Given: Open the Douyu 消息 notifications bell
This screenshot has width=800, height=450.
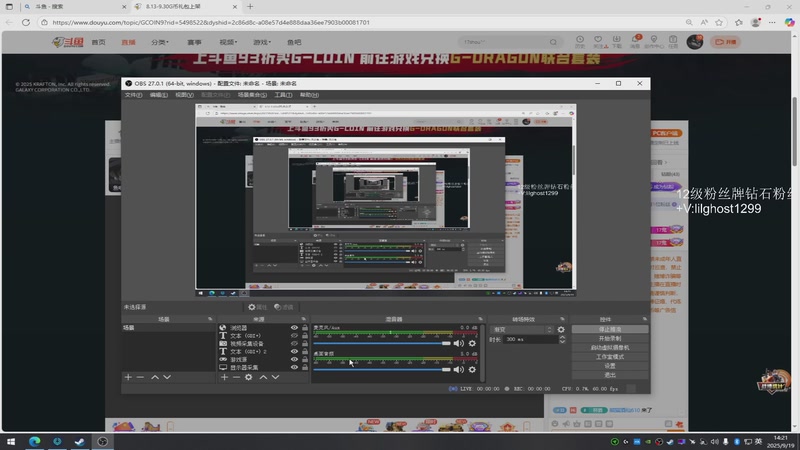Looking at the screenshot, I should click(635, 42).
